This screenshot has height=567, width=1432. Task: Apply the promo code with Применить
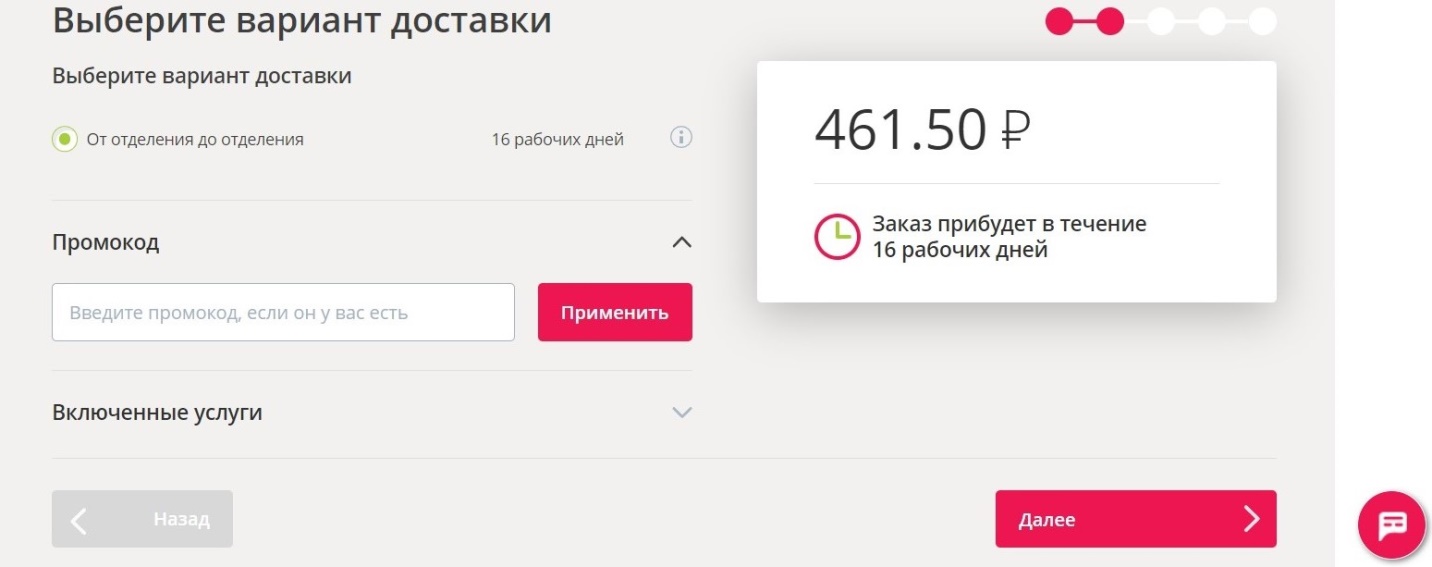615,312
